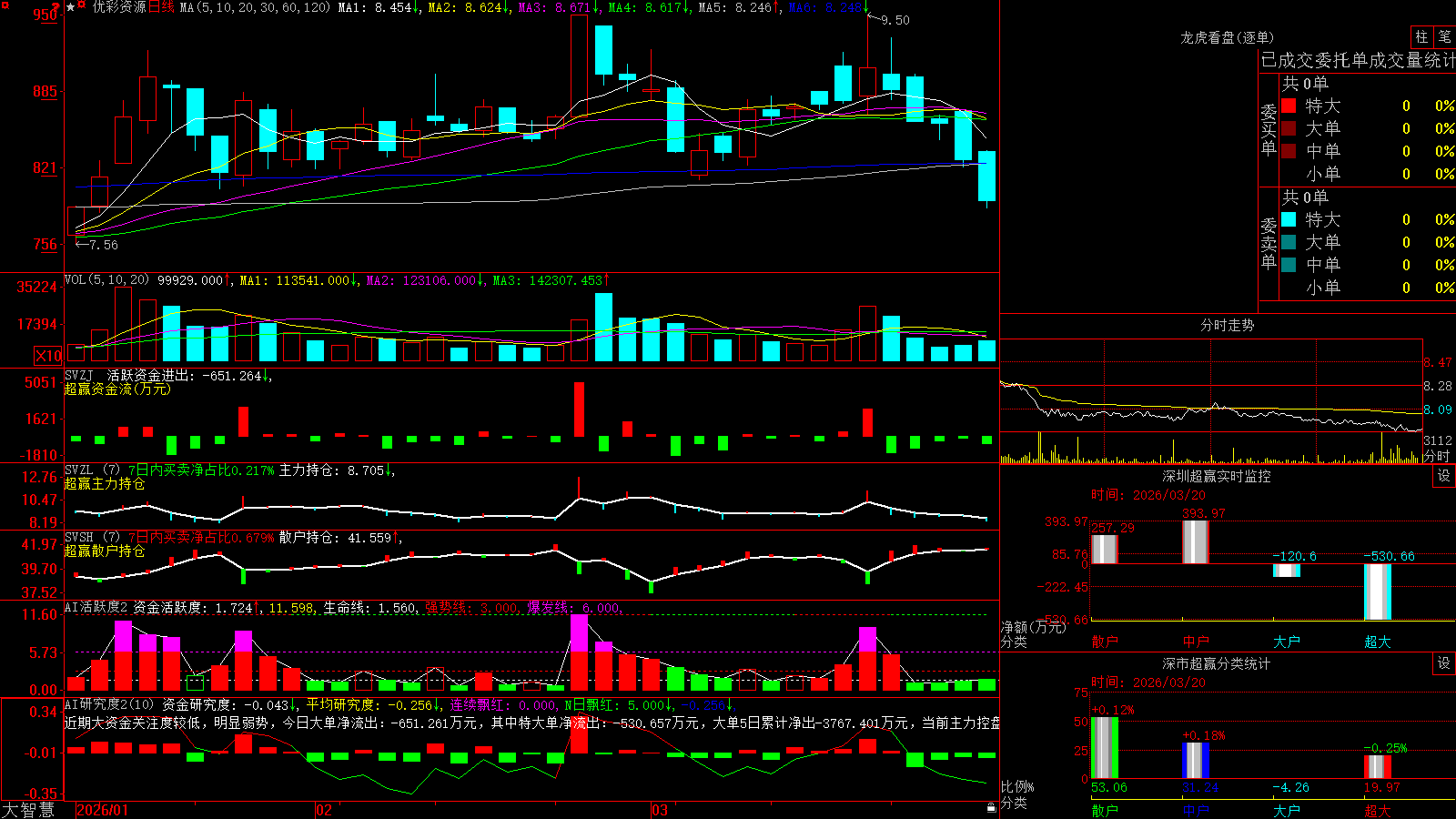Image resolution: width=1456 pixels, height=819 pixels.
Task: Click the 02 month timeline marker
Action: click(323, 810)
